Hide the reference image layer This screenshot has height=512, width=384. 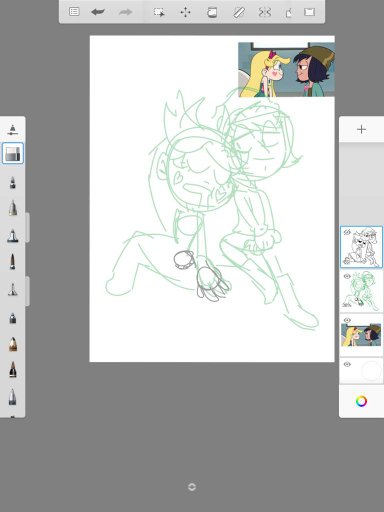pyautogui.click(x=347, y=320)
